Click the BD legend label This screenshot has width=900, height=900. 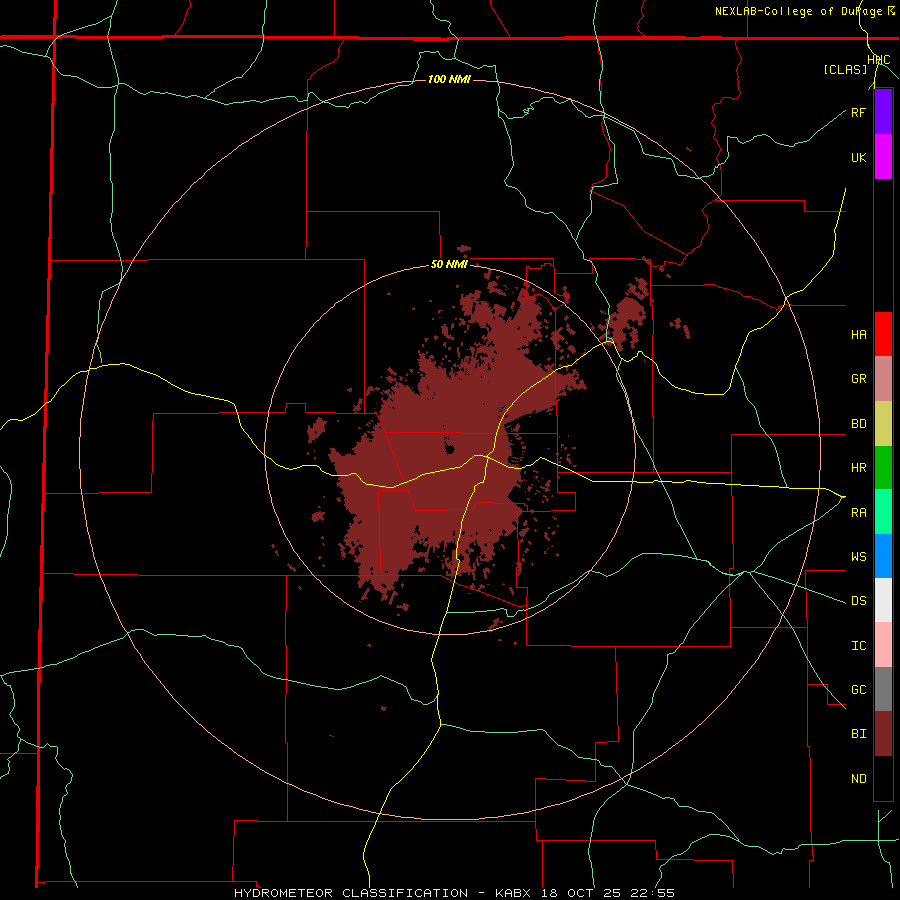858,424
